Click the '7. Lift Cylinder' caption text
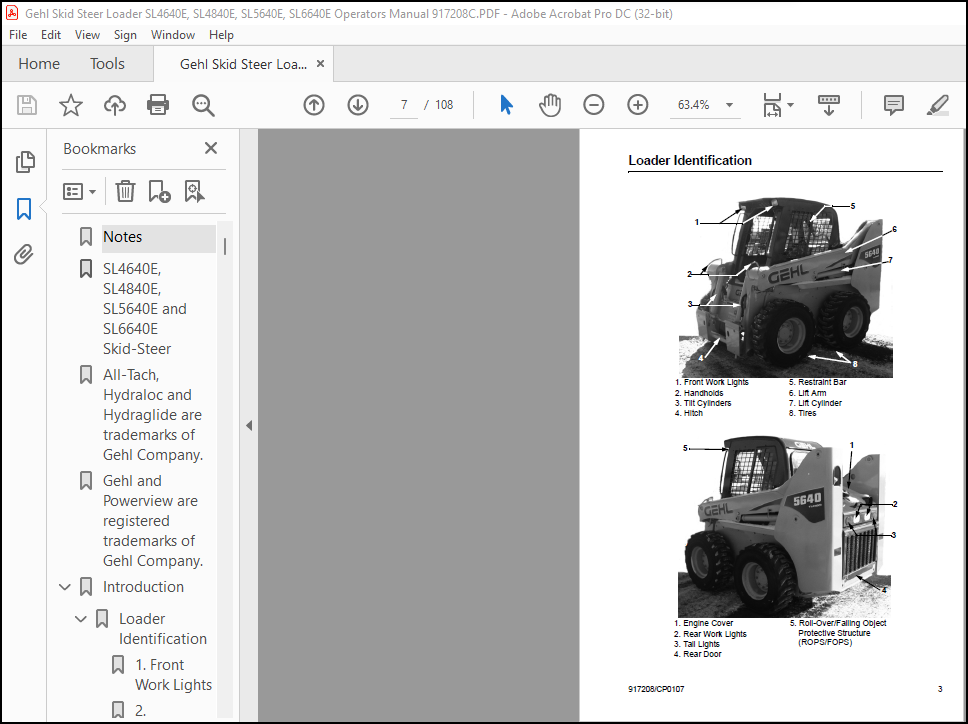The width and height of the screenshot is (968, 724). click(815, 403)
